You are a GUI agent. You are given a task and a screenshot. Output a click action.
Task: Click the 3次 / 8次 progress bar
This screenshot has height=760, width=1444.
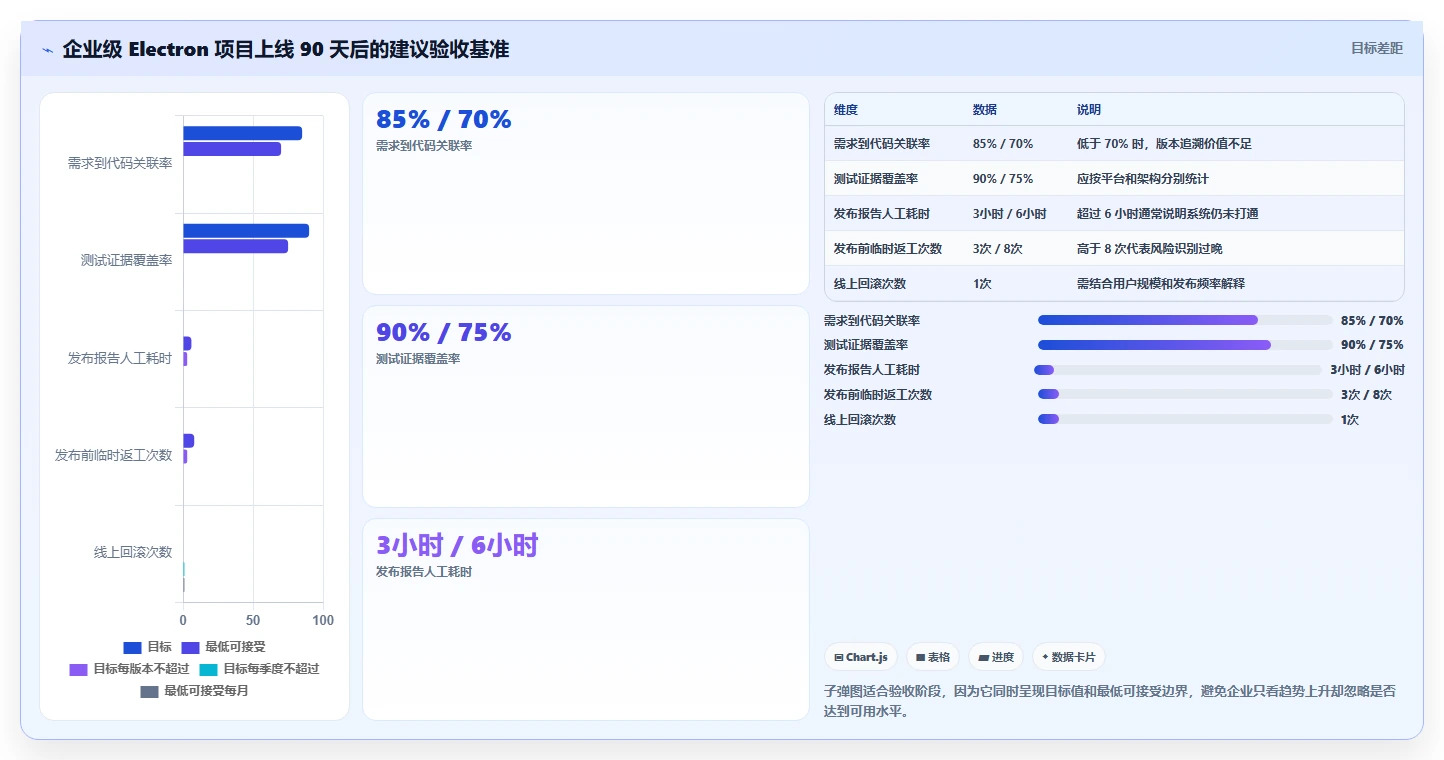1185,394
